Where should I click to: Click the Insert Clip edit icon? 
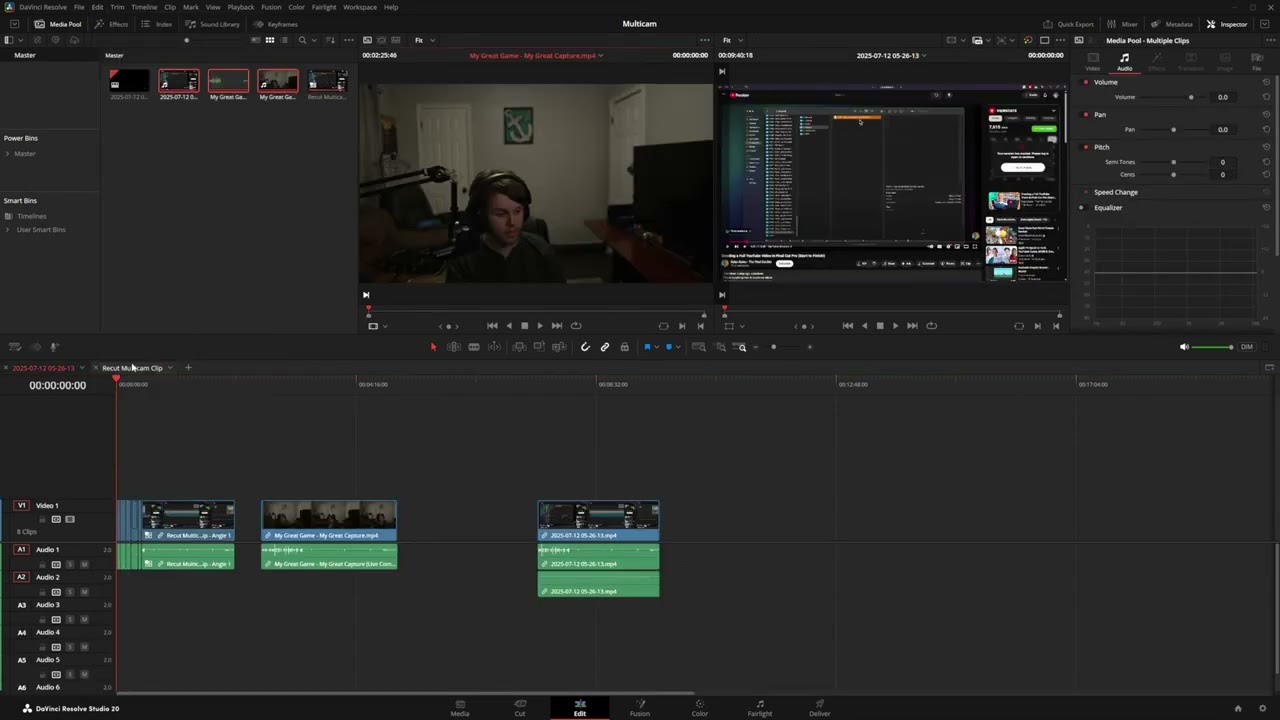coord(519,347)
